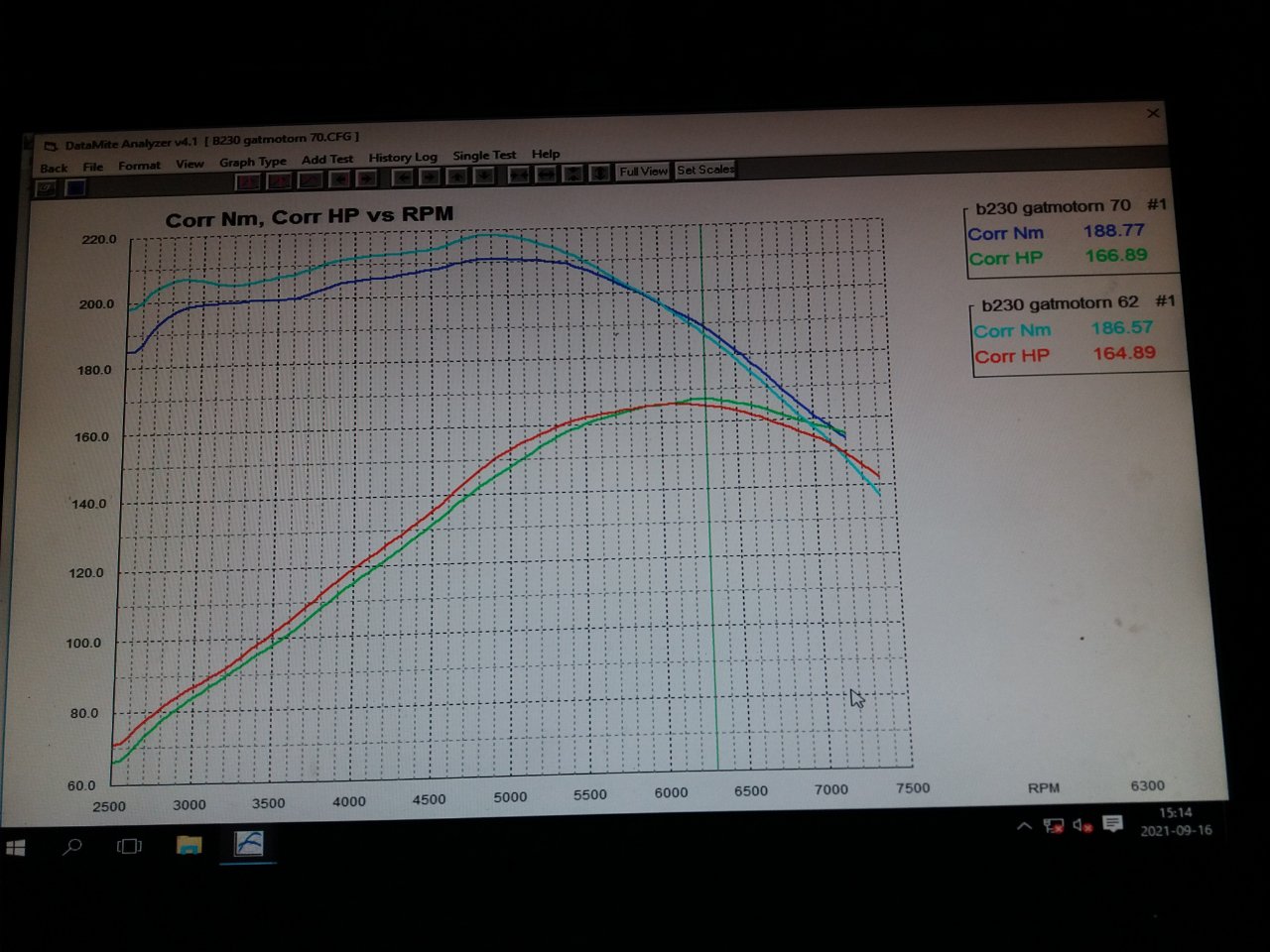1270x952 pixels.
Task: Shift graph left with gray left arrow
Action: 403,178
